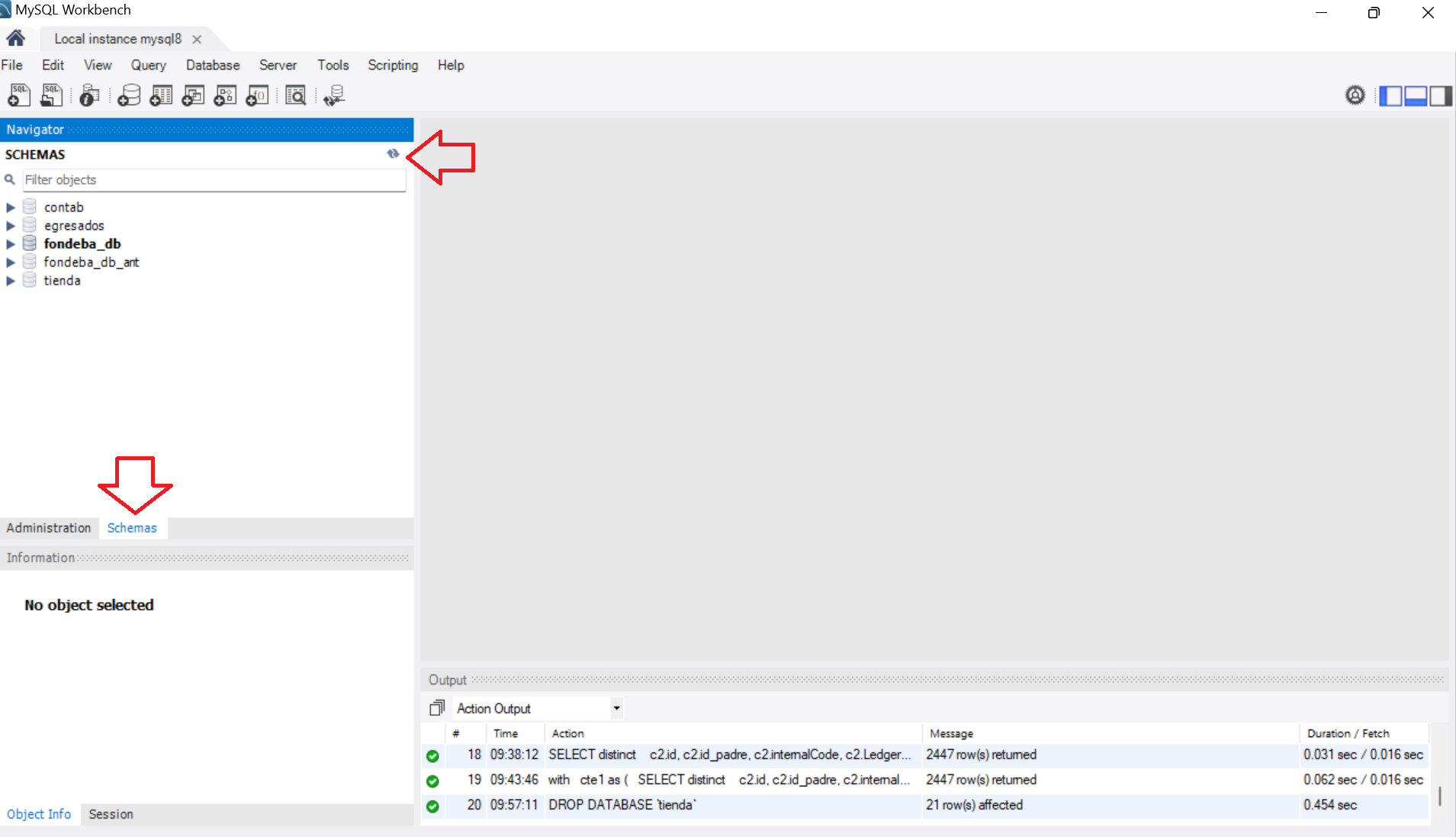The width and height of the screenshot is (1456, 837).
Task: Switch to the Schemas tab
Action: coord(132,528)
